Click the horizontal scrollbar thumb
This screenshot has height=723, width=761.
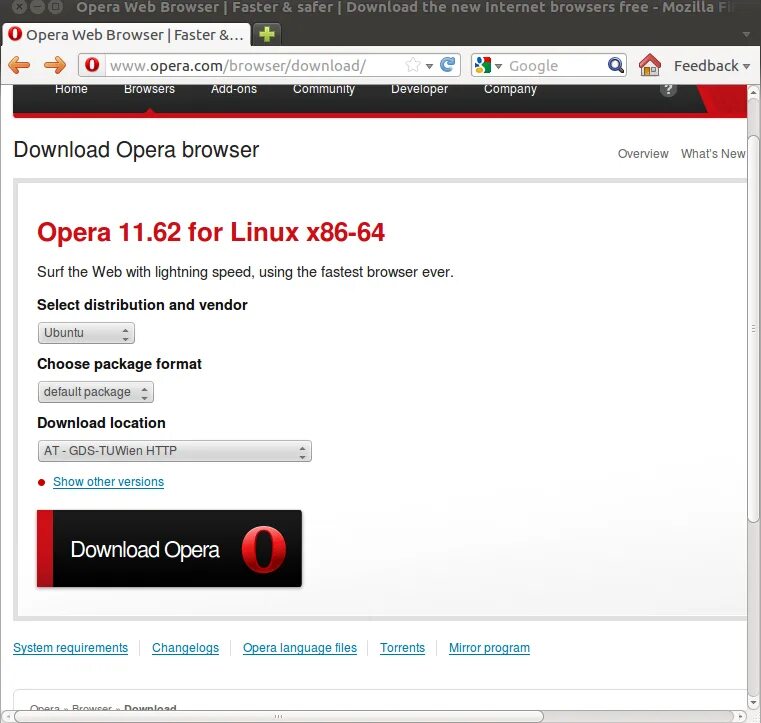pos(279,716)
